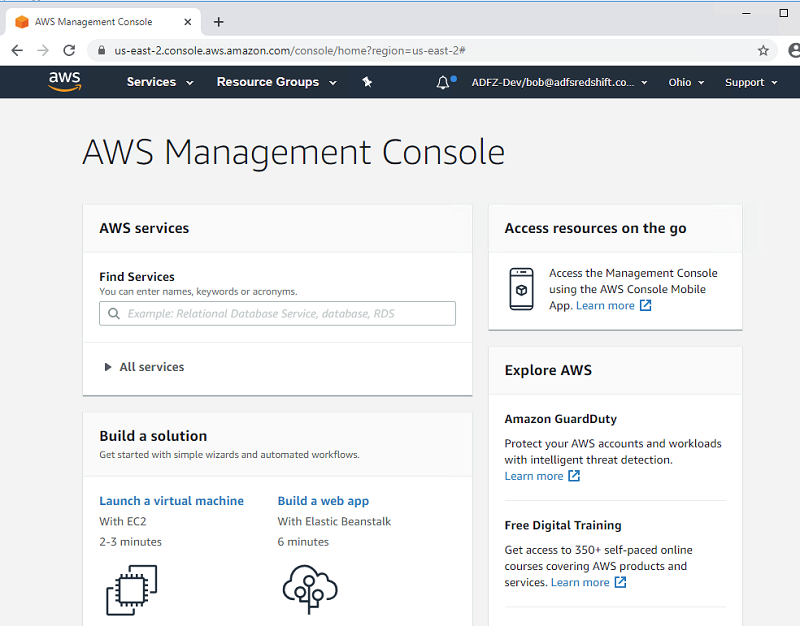Click the 'AWS services' panel heading

pyautogui.click(x=144, y=228)
